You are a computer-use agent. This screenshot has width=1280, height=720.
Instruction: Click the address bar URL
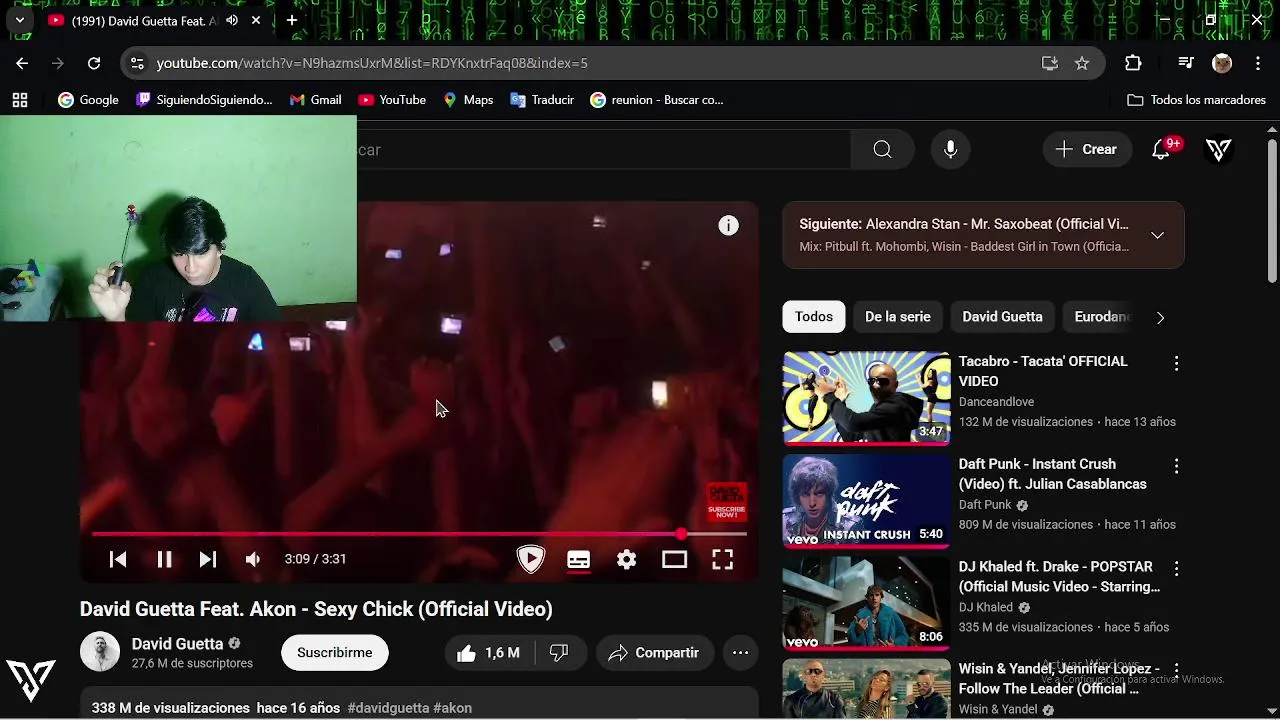pyautogui.click(x=372, y=63)
